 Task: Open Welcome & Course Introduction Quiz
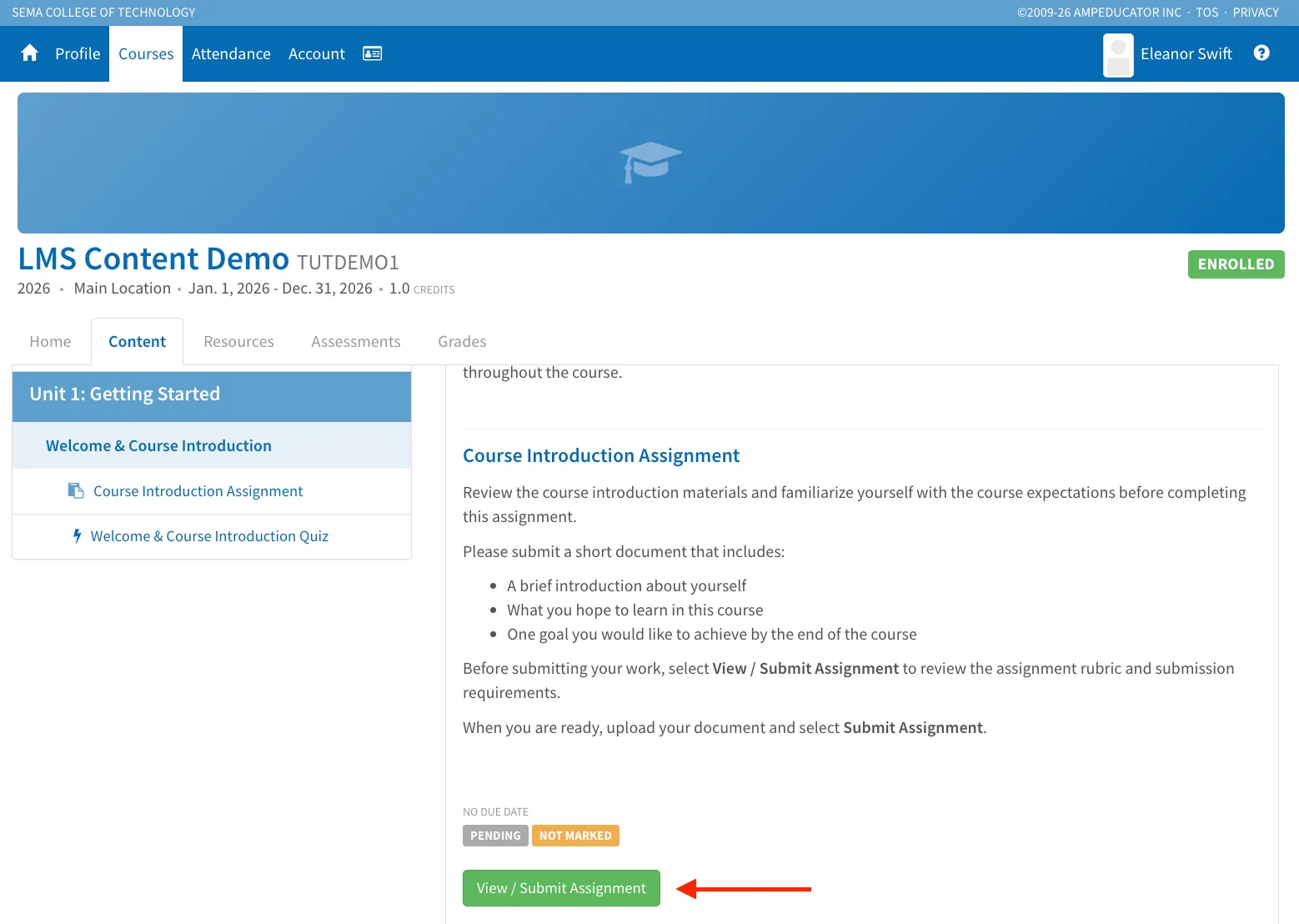point(212,536)
